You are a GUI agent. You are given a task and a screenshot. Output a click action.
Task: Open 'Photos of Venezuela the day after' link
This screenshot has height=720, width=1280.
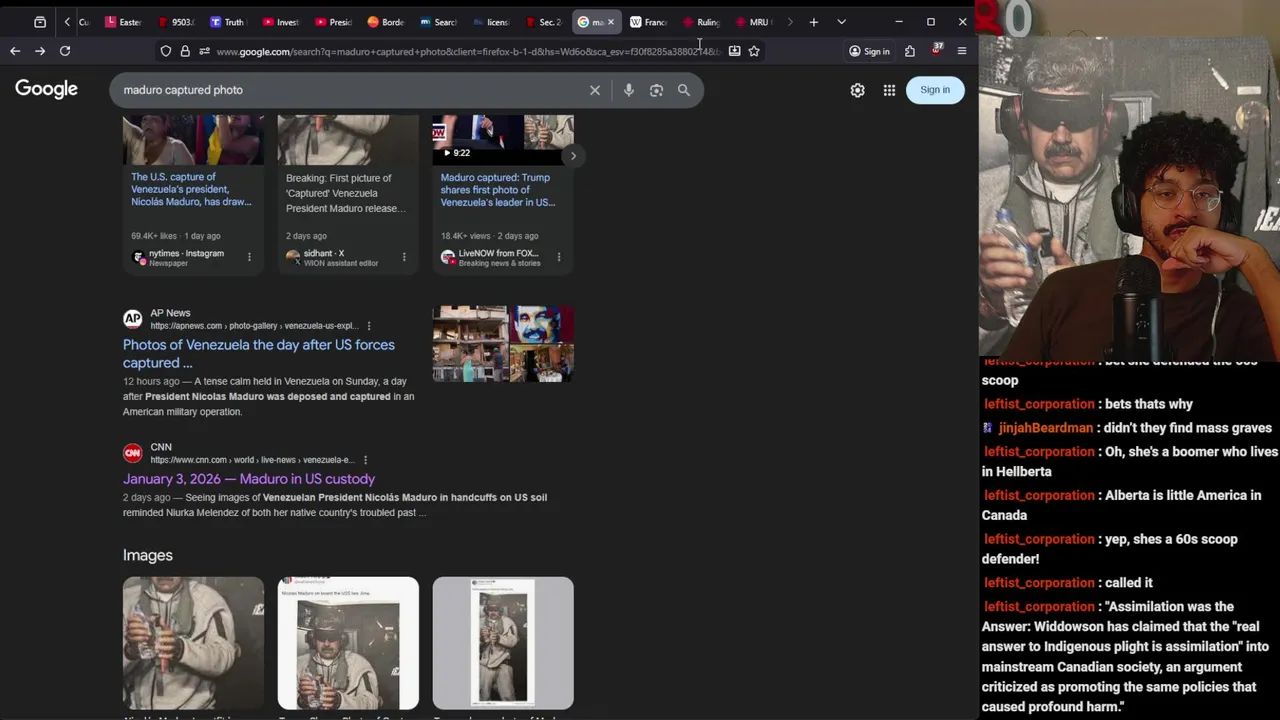259,354
